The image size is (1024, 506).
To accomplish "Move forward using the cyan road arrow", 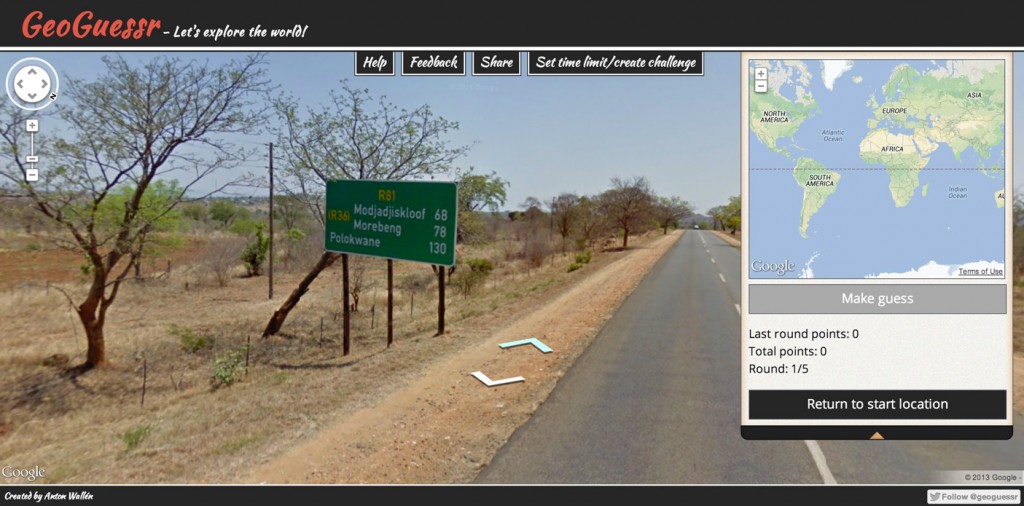I will (526, 344).
